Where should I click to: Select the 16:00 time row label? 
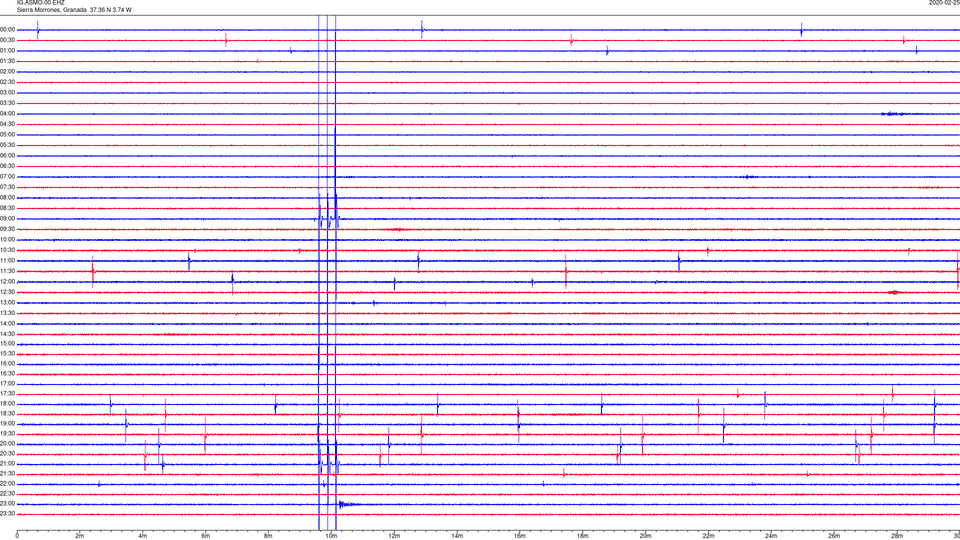pos(8,364)
